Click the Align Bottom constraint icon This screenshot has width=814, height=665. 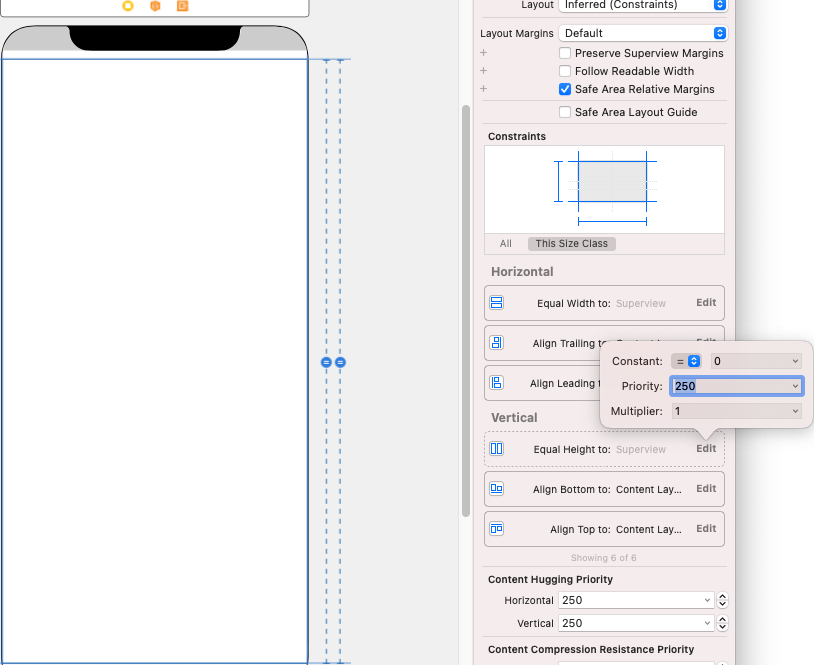[497, 488]
